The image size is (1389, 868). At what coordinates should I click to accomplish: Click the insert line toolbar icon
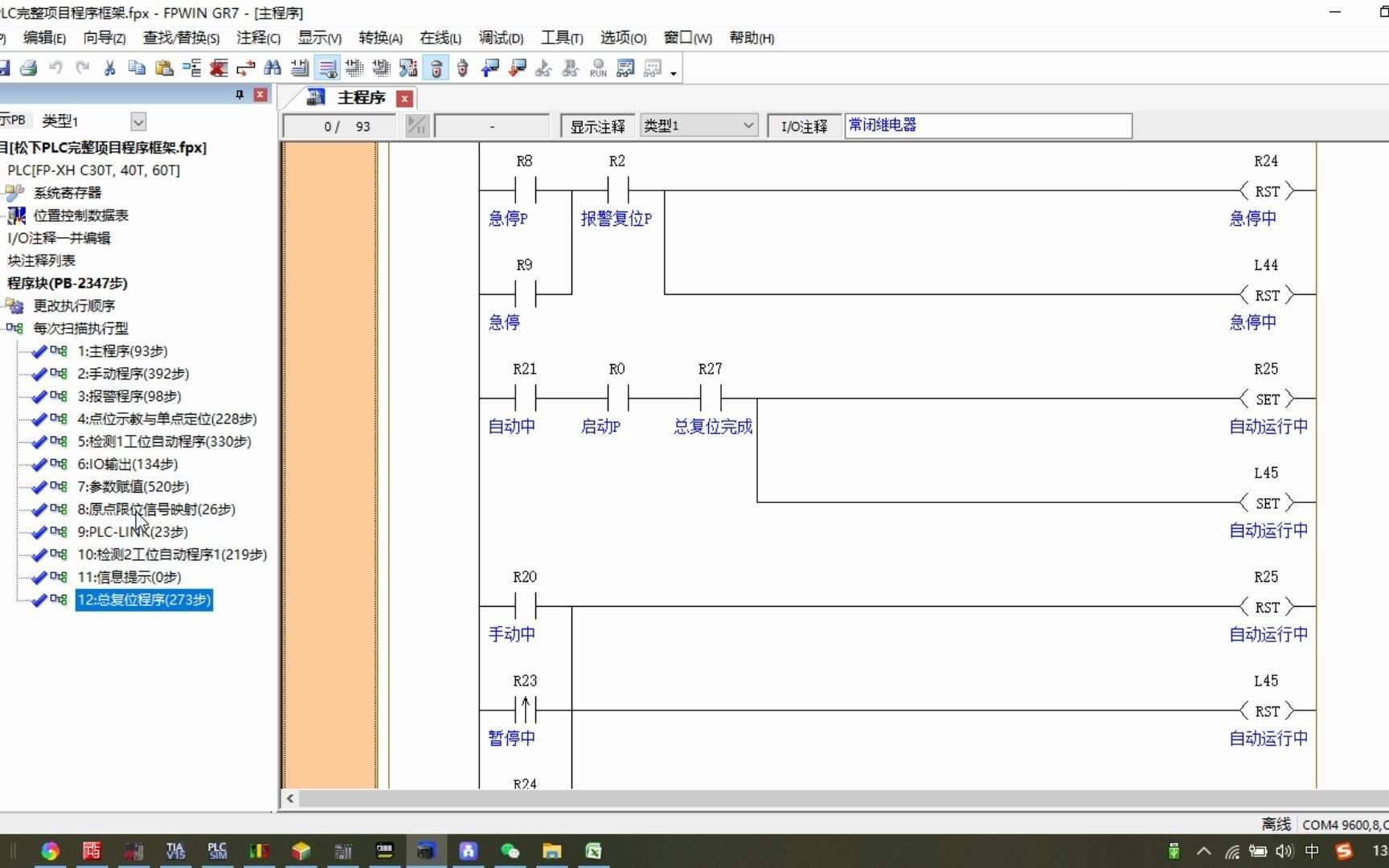click(x=191, y=68)
